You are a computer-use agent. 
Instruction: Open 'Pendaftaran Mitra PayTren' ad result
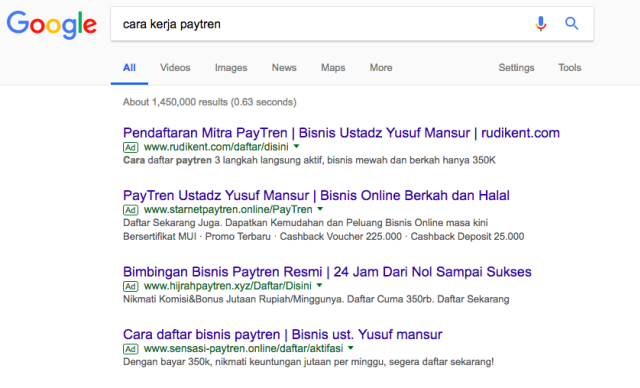coord(341,133)
